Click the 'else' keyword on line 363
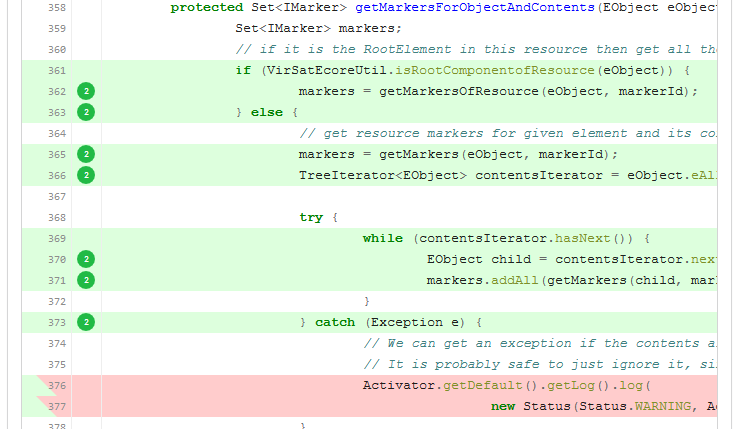This screenshot has height=429, width=739. [x=267, y=112]
